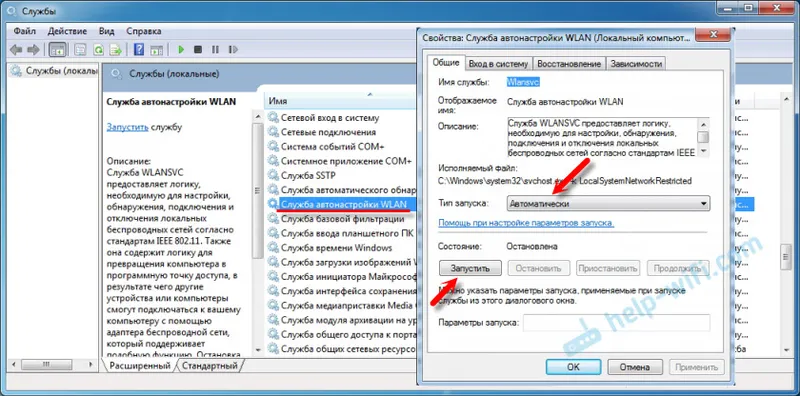Click the description box's scroll-up arrow
This screenshot has width=800, height=396.
point(704,124)
